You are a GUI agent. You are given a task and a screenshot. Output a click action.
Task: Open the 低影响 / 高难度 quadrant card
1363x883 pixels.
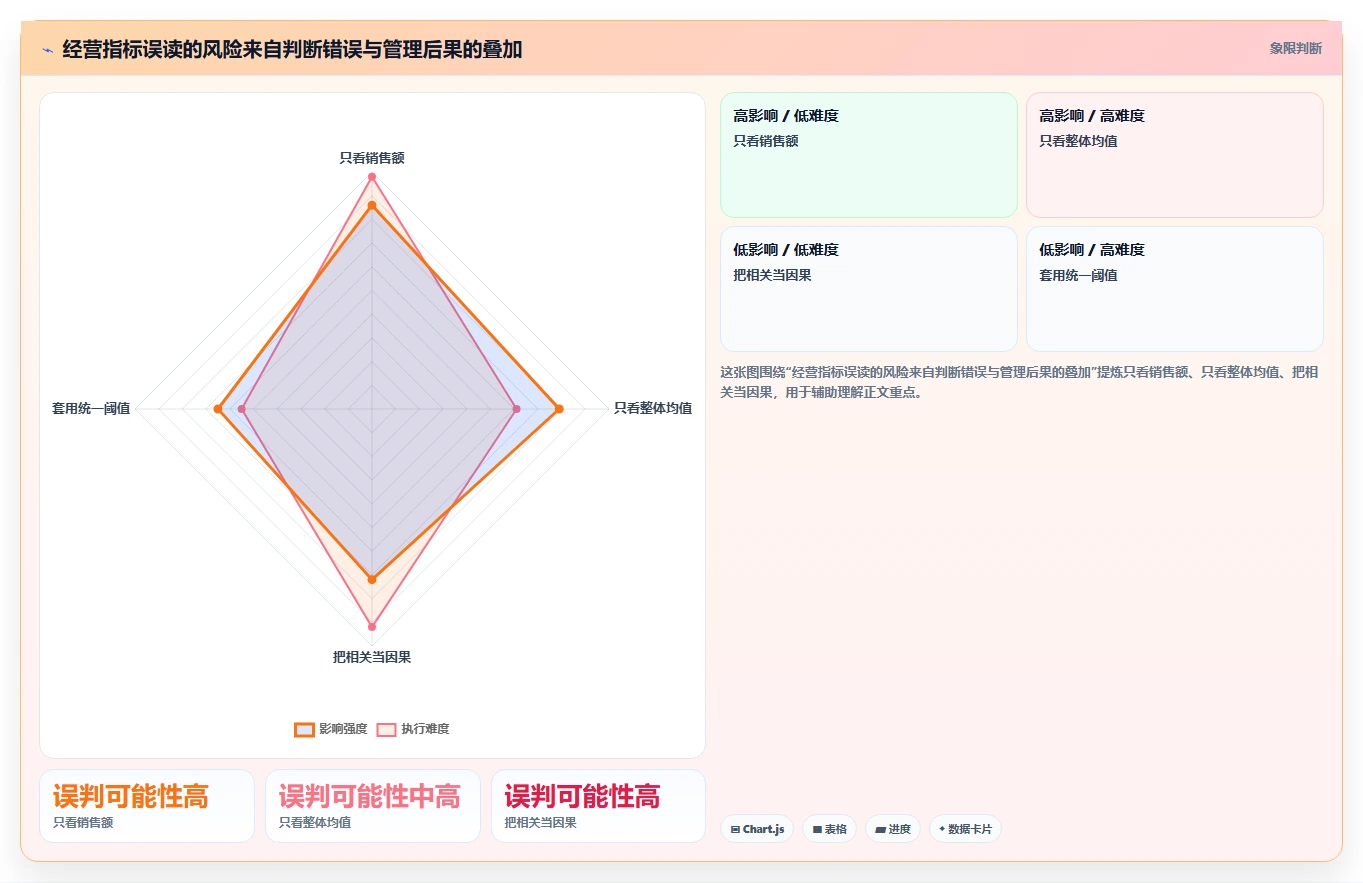click(x=1174, y=289)
